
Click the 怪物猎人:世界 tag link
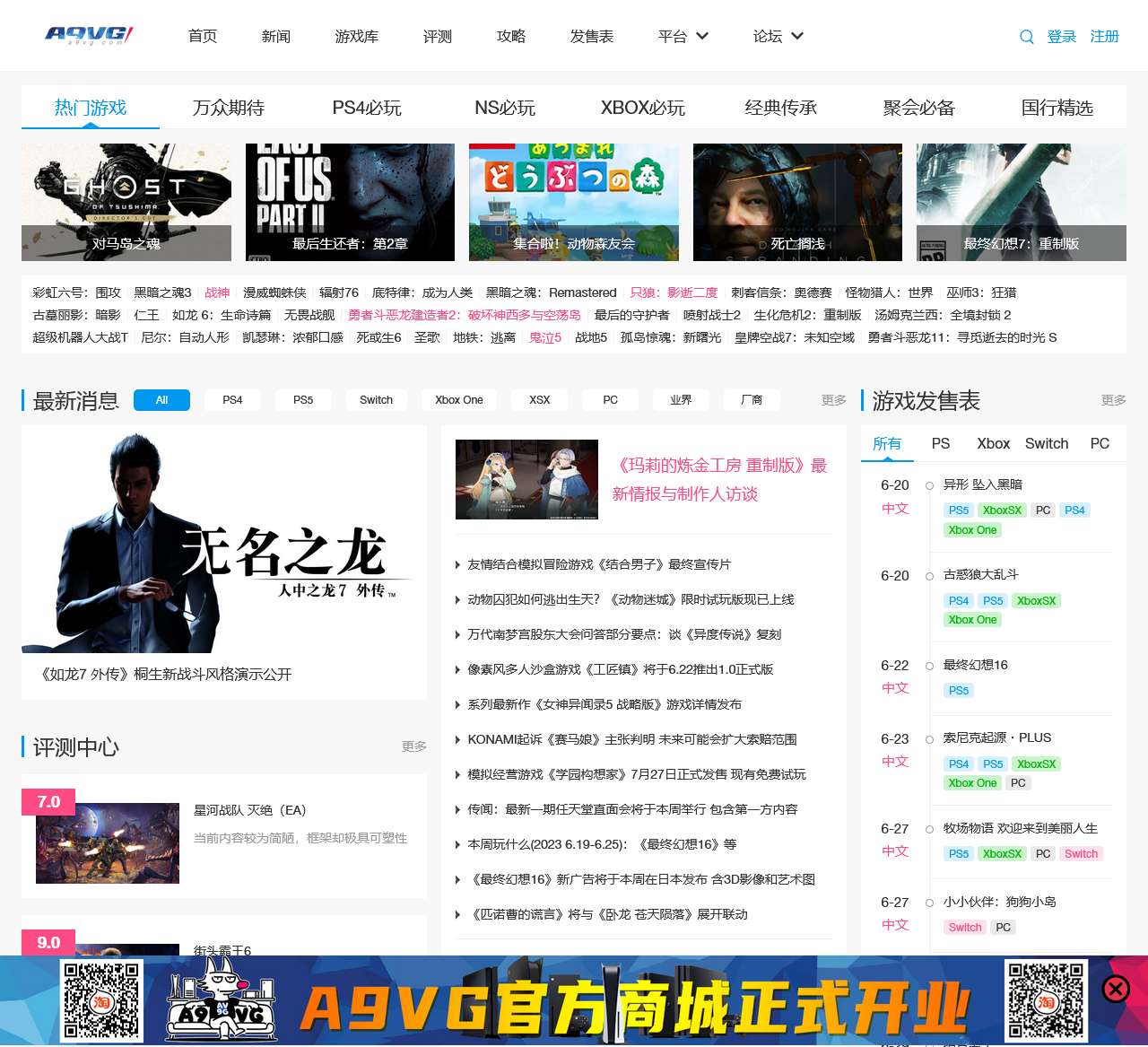pos(889,292)
